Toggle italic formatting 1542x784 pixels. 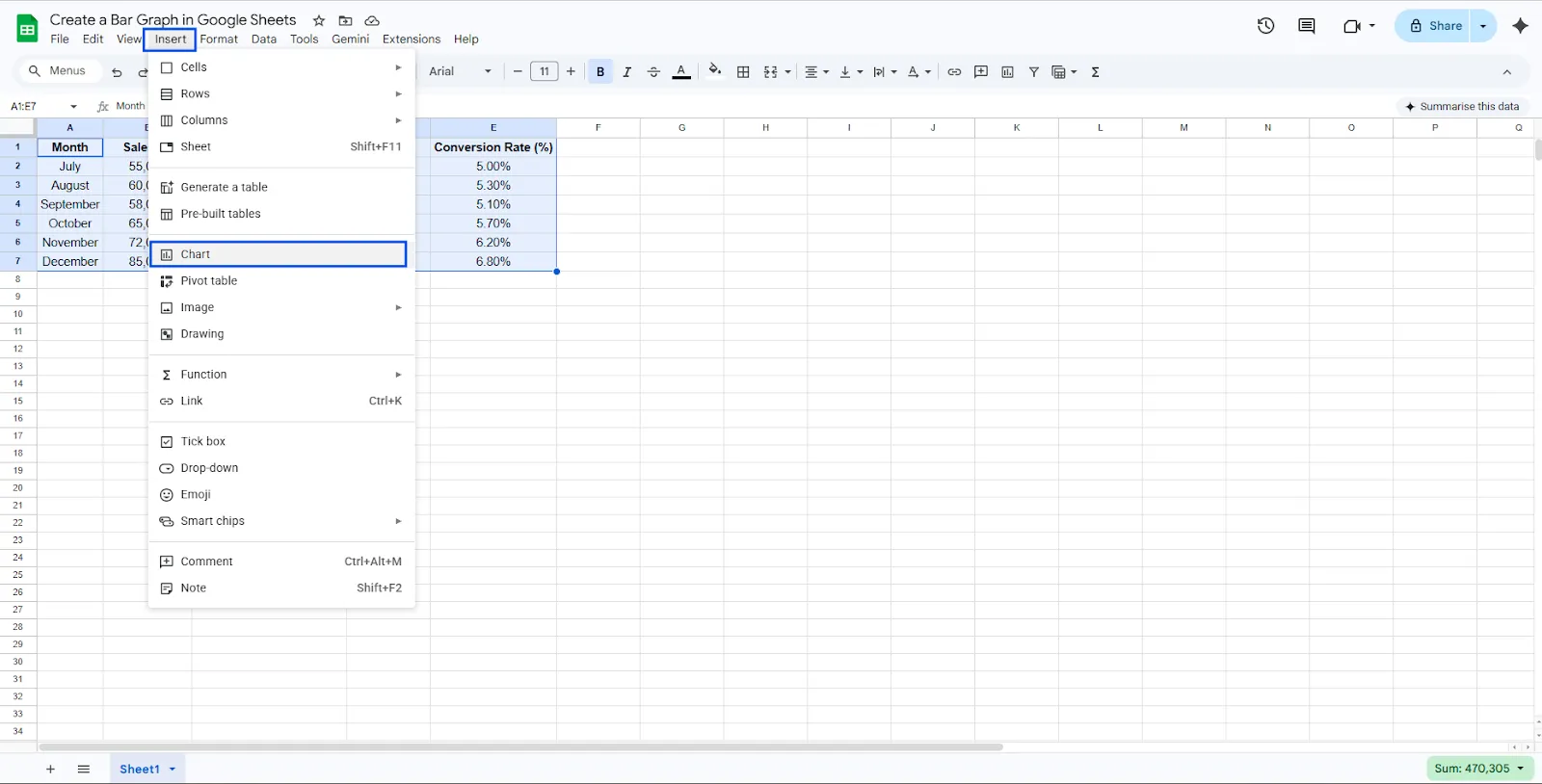click(x=626, y=72)
